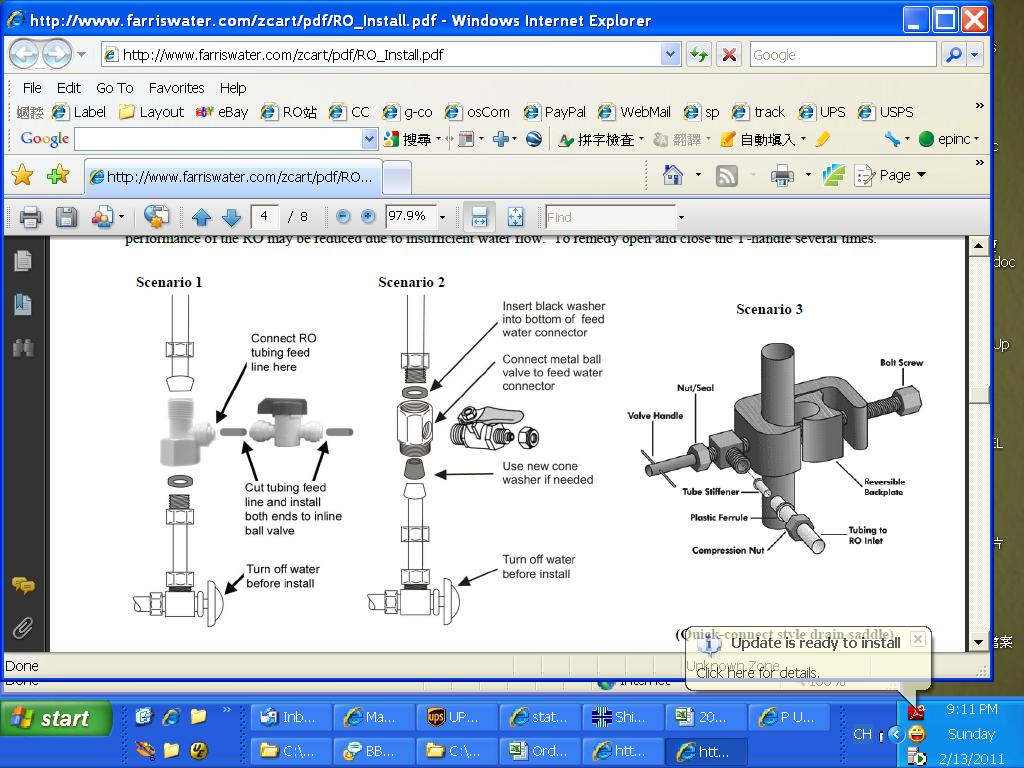This screenshot has width=1024, height=768.
Task: Switch to Inbox taskbar button
Action: point(291,718)
